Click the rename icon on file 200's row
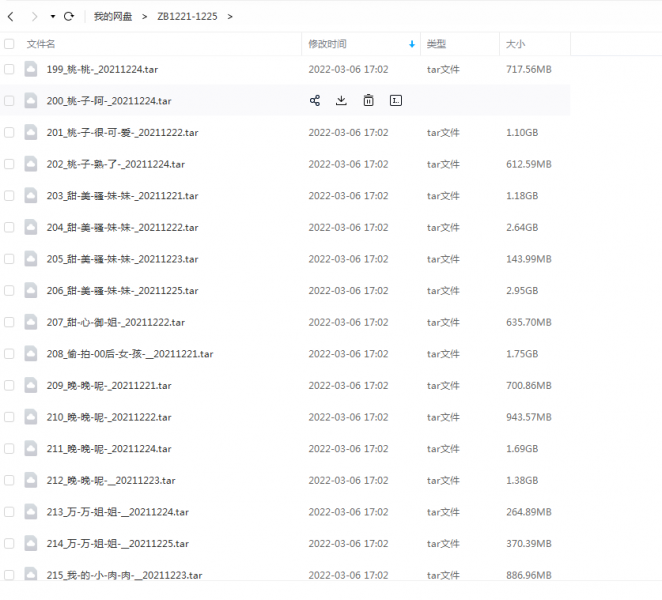Image resolution: width=662 pixels, height=600 pixels. point(396,101)
